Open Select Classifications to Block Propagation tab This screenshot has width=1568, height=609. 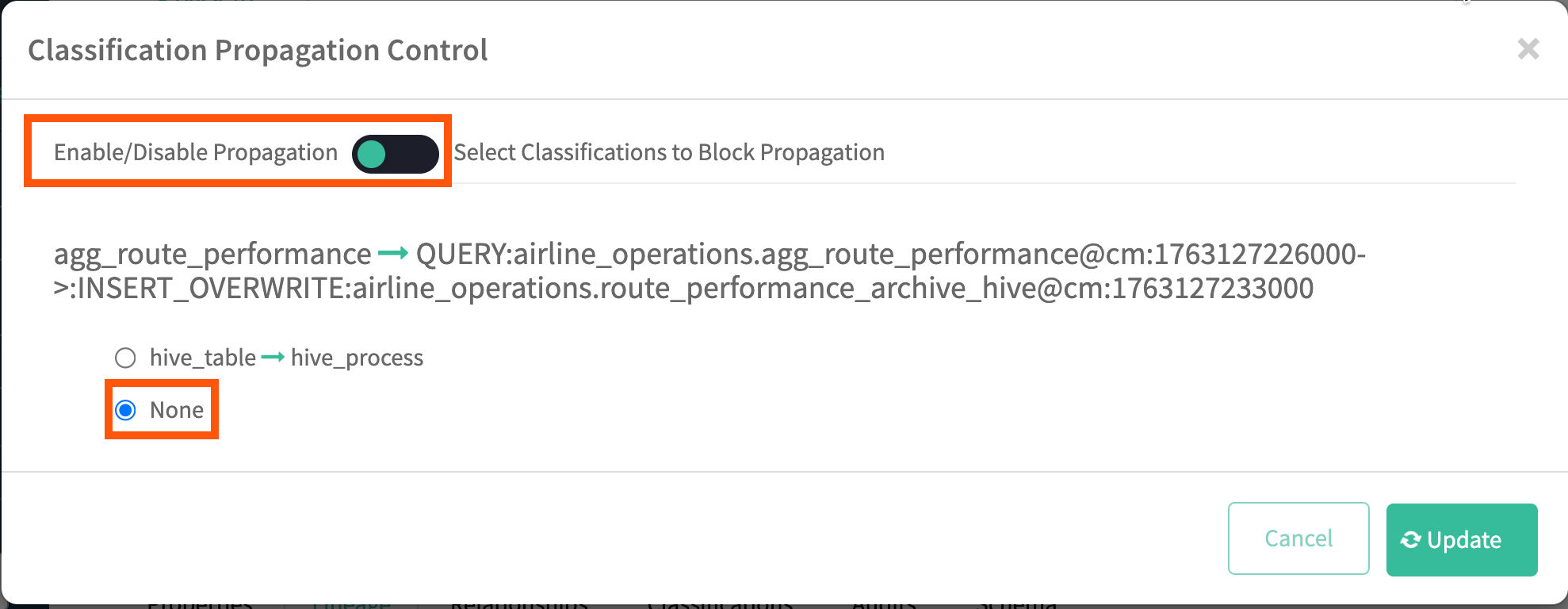[668, 152]
